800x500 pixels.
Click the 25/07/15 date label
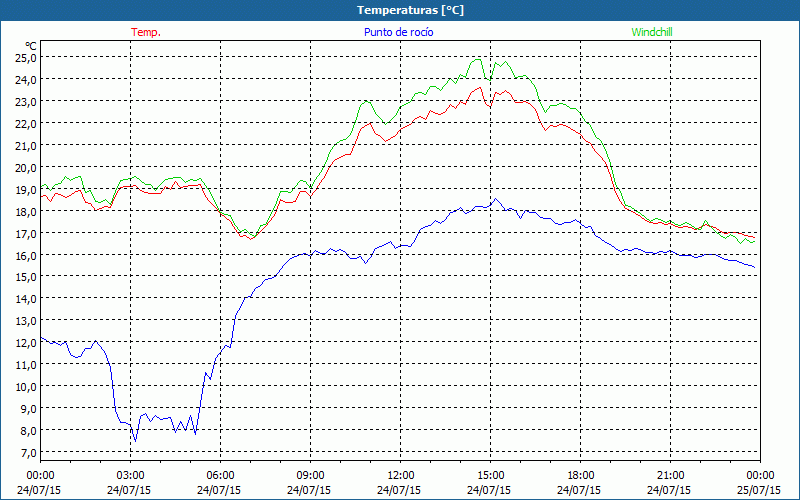(759, 490)
